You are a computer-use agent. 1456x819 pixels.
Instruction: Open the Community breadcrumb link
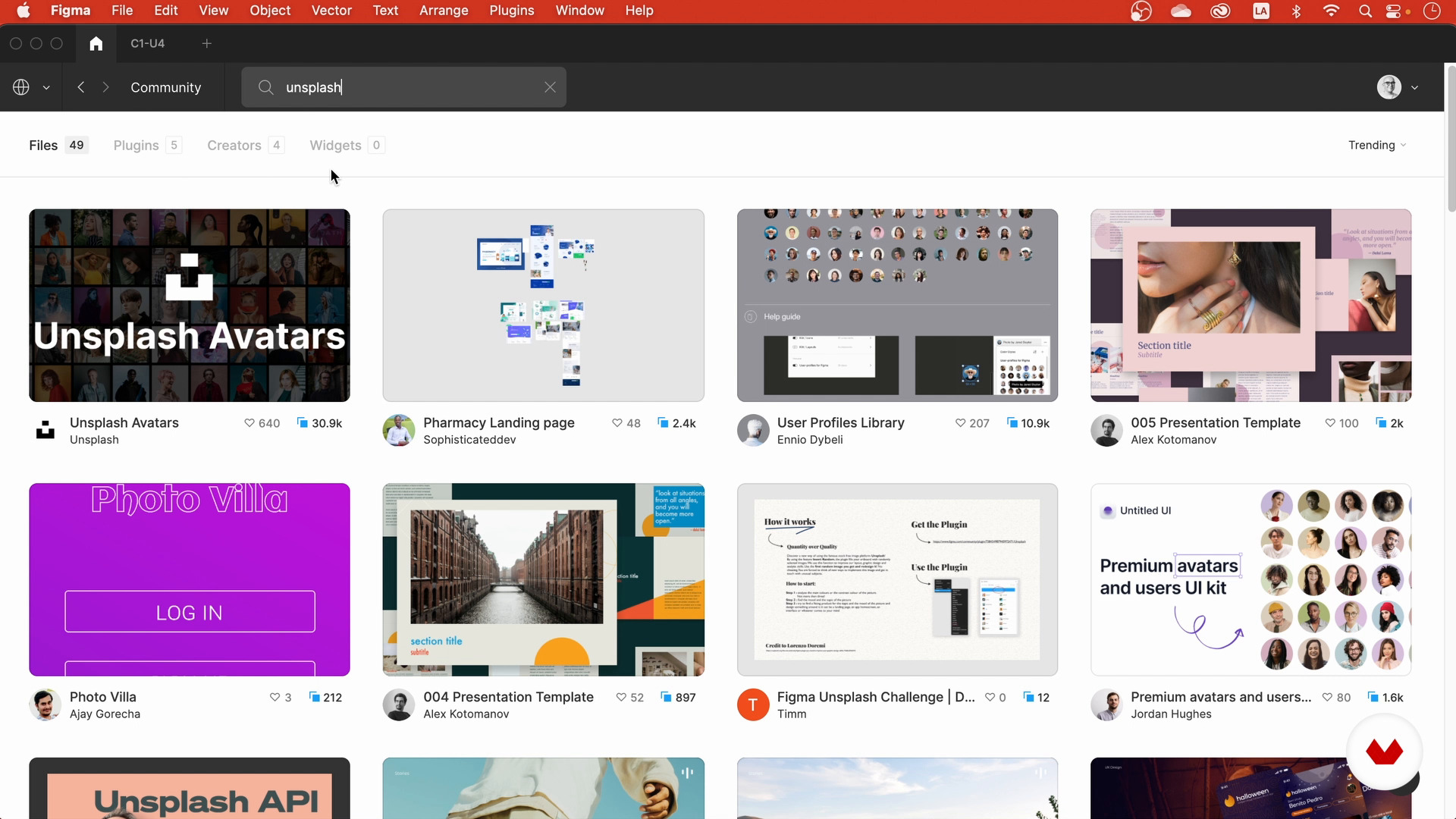pos(165,87)
